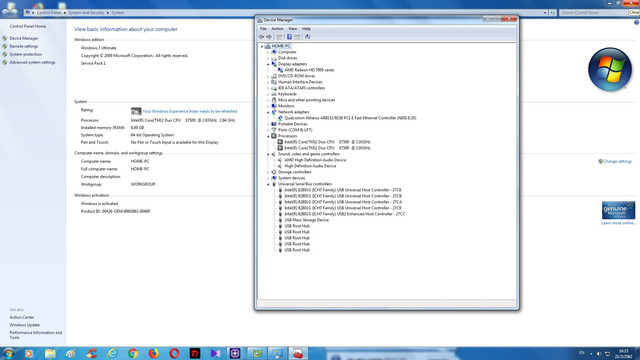Viewport: 640px width, 360px height.
Task: Click the shield icon beside Remote settings
Action: pos(5,46)
